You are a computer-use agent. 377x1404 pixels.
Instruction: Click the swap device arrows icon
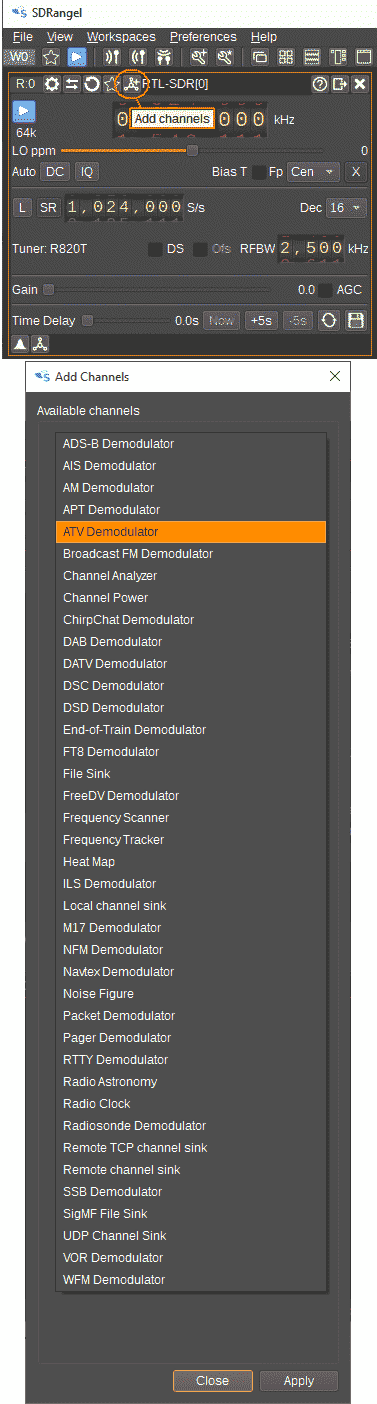(72, 84)
